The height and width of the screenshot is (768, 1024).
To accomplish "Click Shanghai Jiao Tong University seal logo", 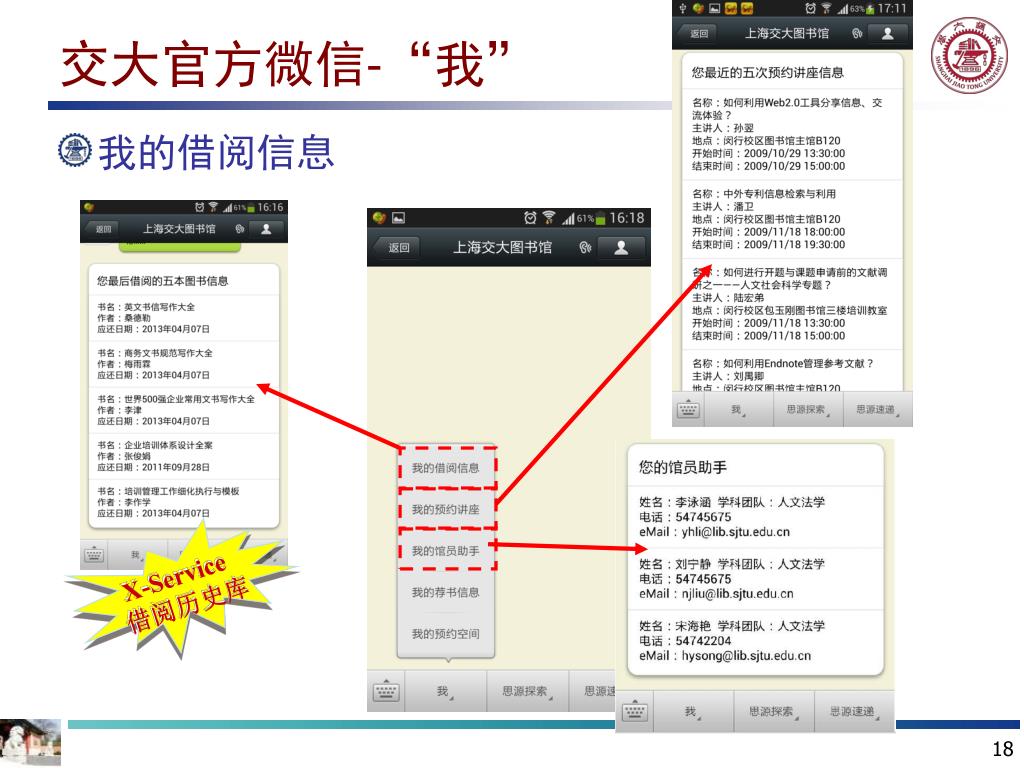I will coord(969,55).
